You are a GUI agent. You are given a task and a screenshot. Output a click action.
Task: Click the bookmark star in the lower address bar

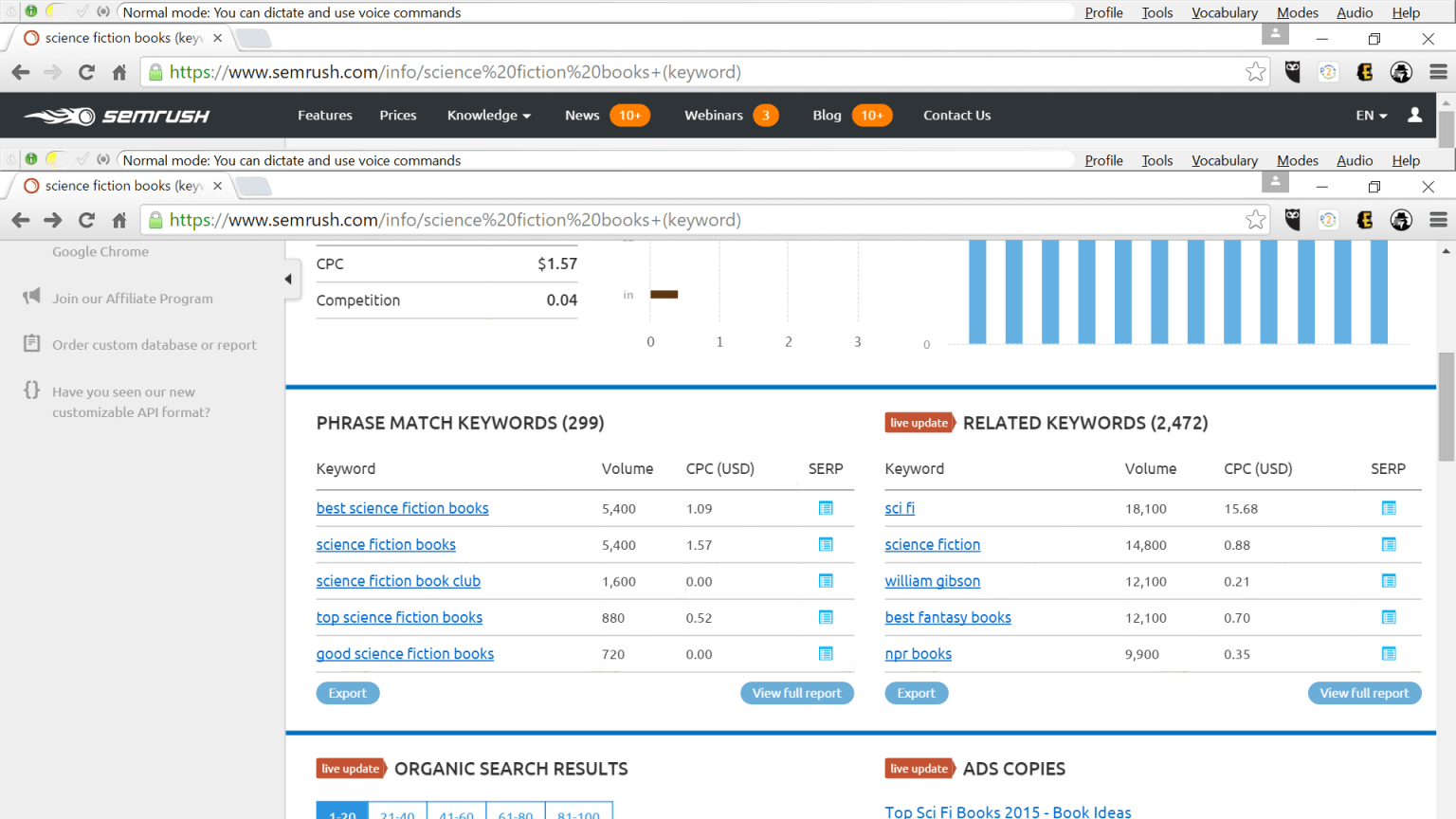pyautogui.click(x=1256, y=220)
